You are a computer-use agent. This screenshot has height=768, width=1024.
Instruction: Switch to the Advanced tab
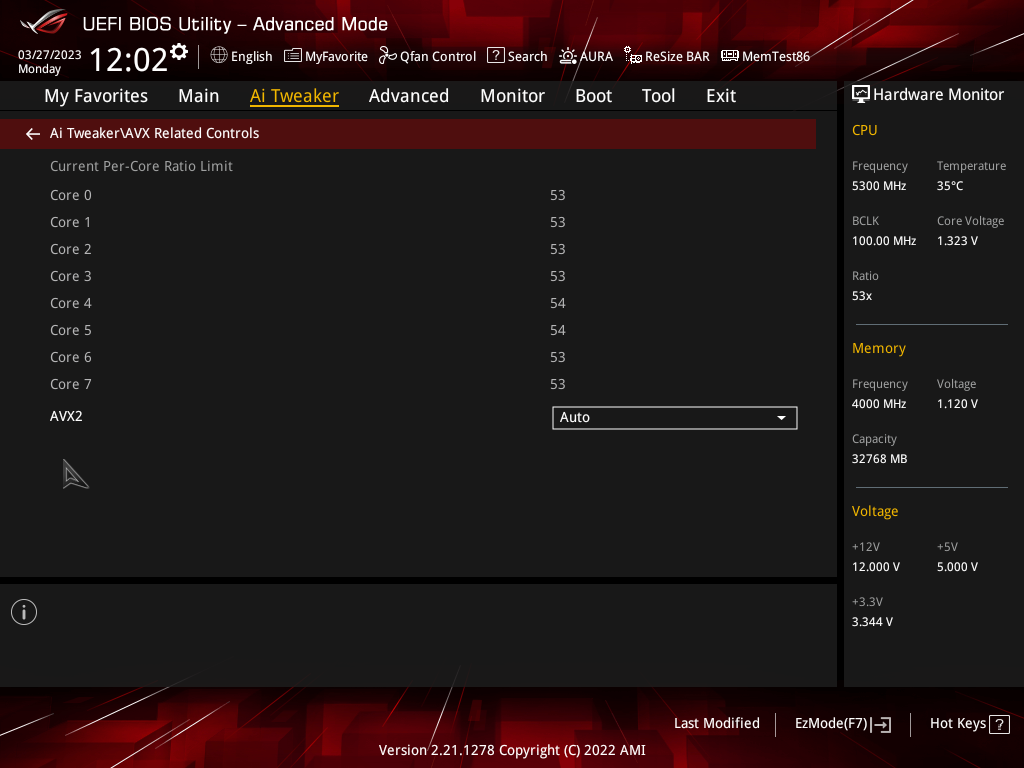pyautogui.click(x=409, y=96)
